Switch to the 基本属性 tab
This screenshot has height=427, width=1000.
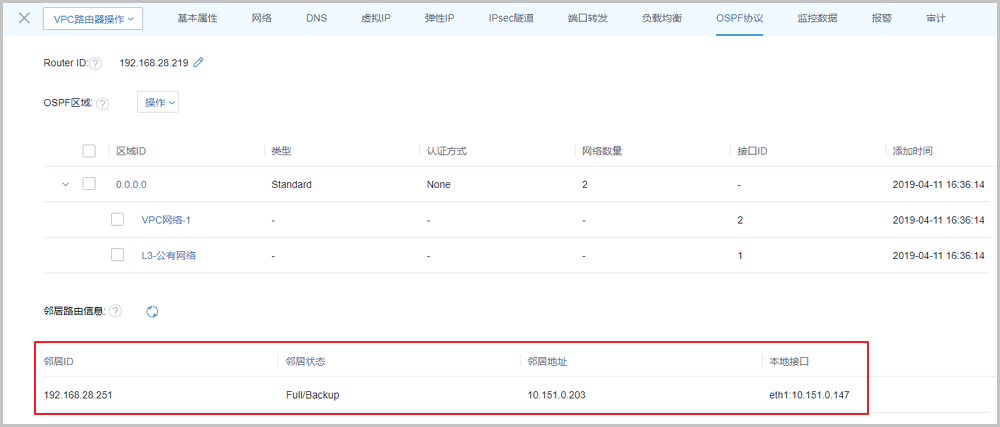click(197, 19)
